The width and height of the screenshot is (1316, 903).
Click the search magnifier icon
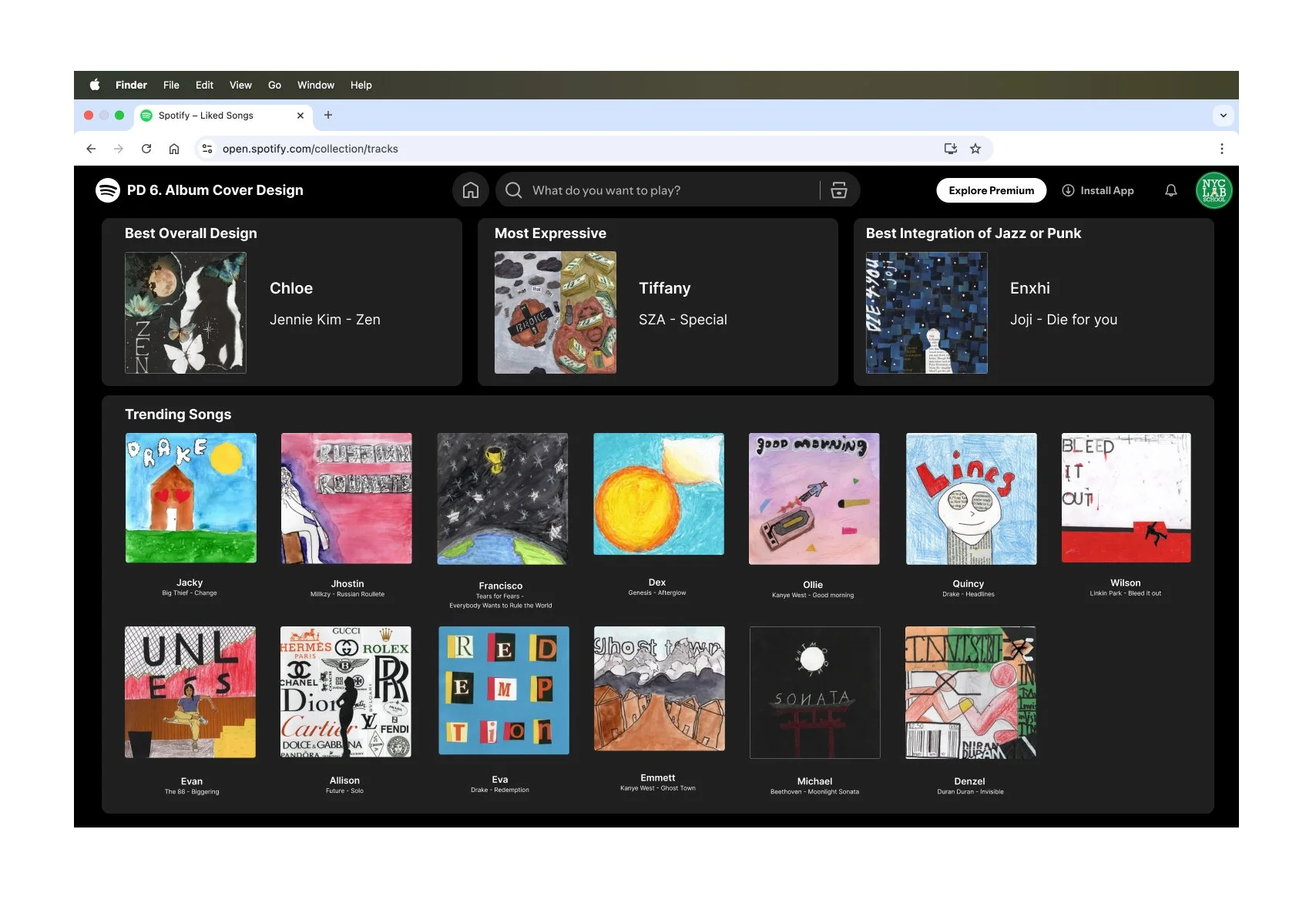(x=514, y=190)
